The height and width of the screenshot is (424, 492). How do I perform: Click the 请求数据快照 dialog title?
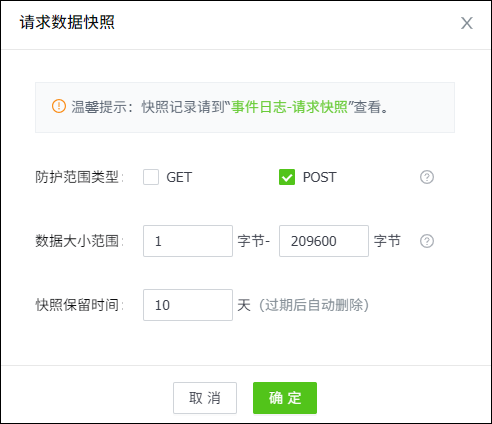pyautogui.click(x=67, y=22)
